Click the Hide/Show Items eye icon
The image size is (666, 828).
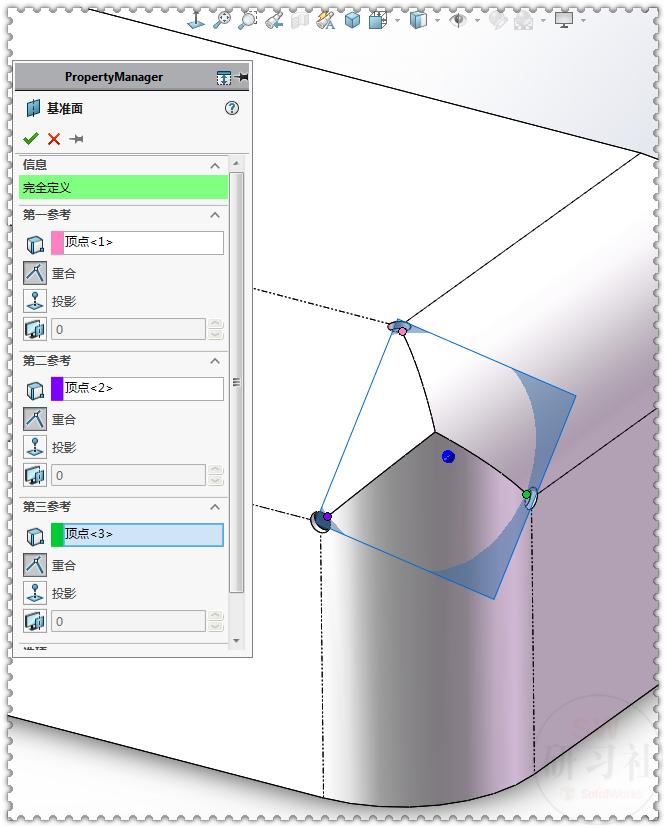click(x=457, y=20)
